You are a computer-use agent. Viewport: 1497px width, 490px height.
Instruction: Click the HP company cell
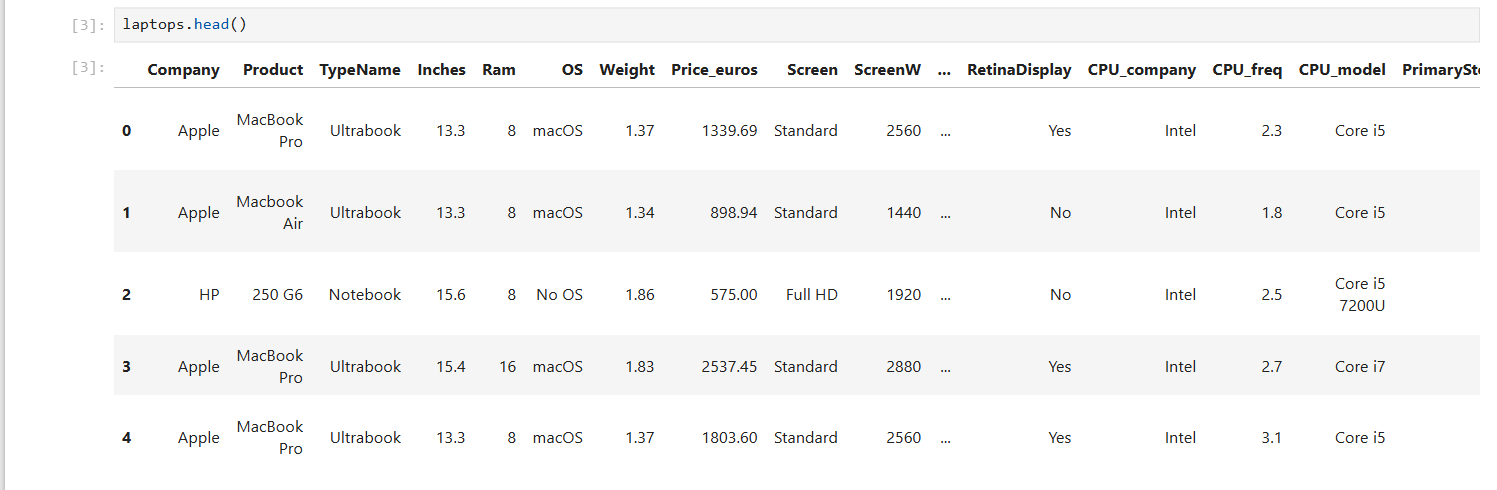click(x=209, y=295)
